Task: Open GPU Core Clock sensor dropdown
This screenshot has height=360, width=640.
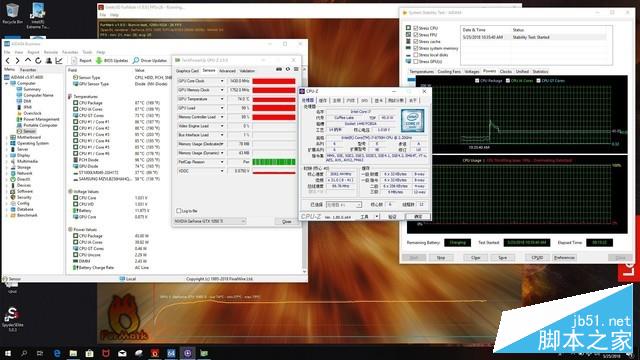Action: pos(222,81)
